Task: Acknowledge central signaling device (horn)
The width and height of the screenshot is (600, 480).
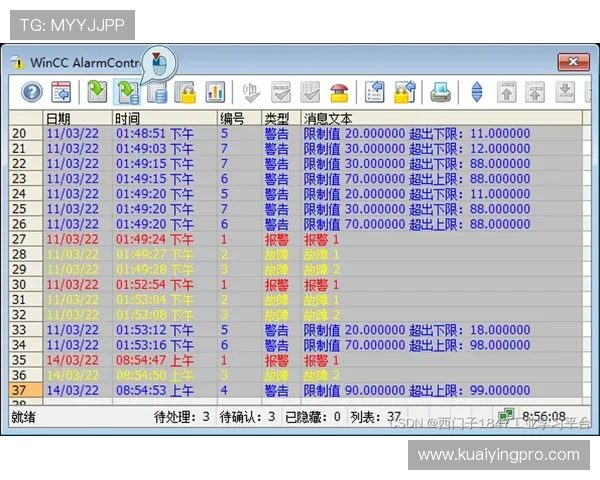Action: [x=251, y=92]
